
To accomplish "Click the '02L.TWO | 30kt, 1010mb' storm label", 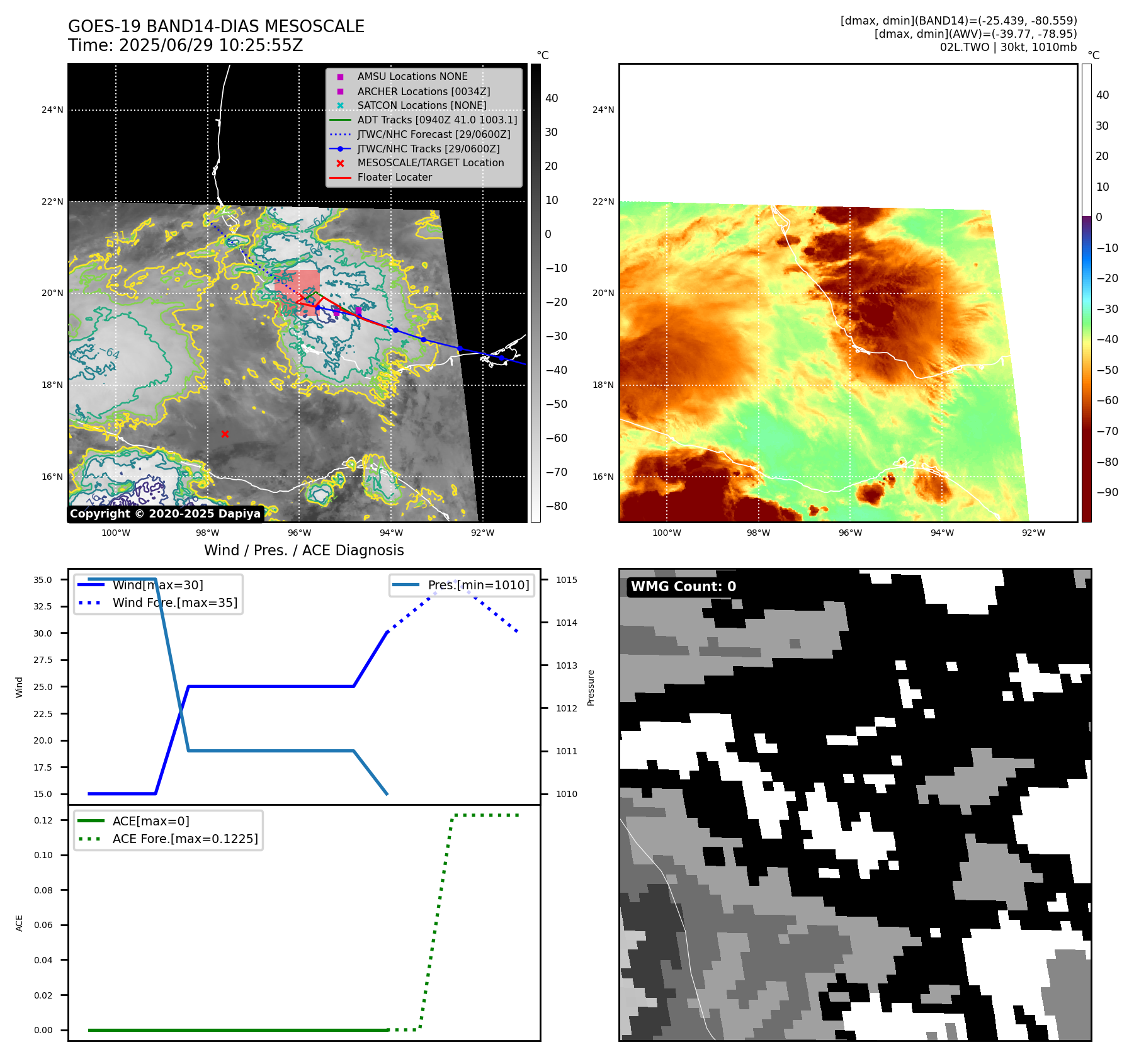I will point(1008,47).
